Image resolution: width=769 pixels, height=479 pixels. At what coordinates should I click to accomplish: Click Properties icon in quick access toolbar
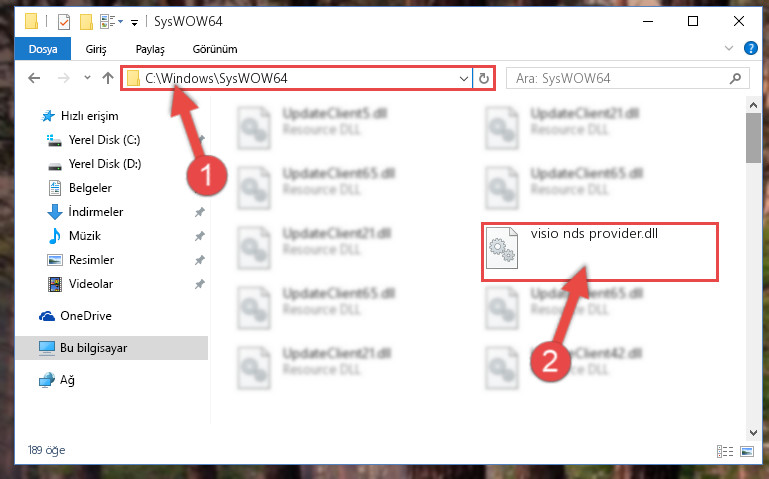pos(64,22)
